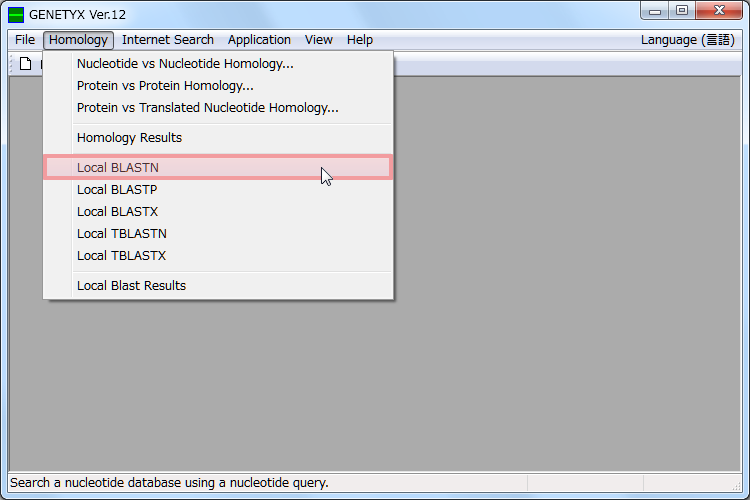Screen dimensions: 750x500
Task: Open the Help menu
Action: (360, 40)
